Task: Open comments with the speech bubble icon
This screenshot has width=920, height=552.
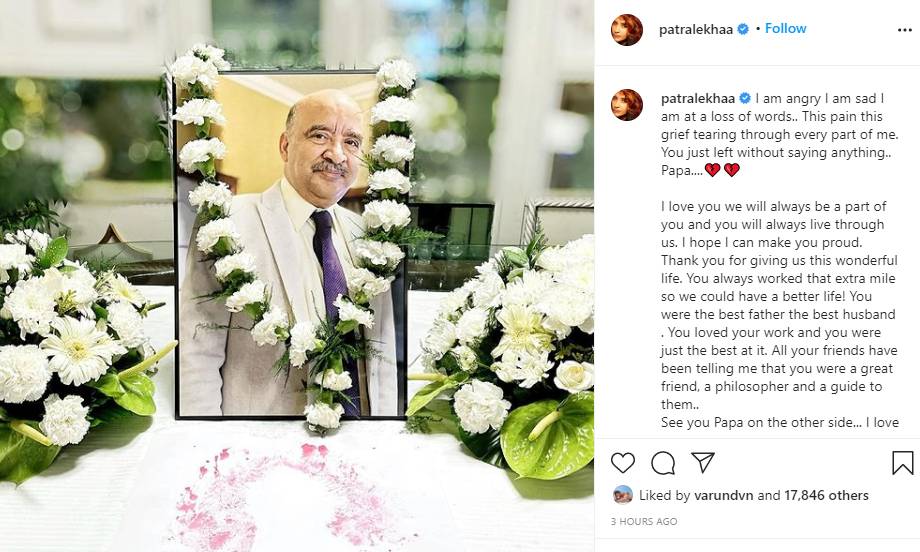Action: coord(663,463)
